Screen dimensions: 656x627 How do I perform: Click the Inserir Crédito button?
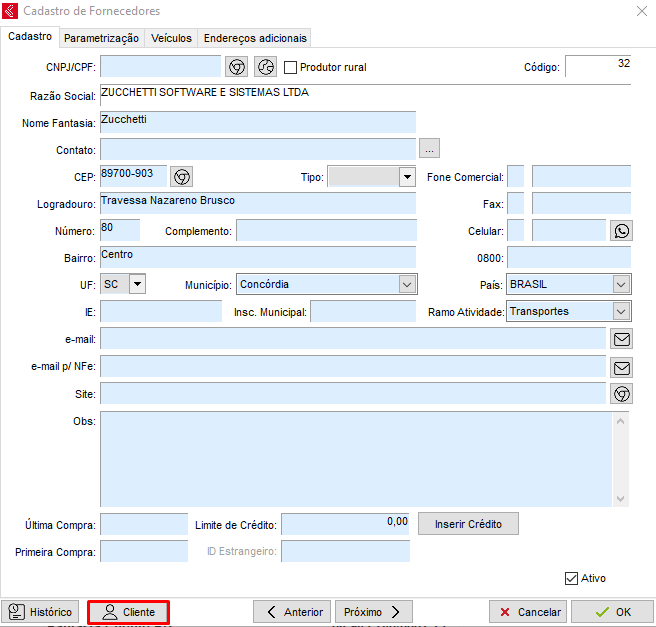point(469,524)
